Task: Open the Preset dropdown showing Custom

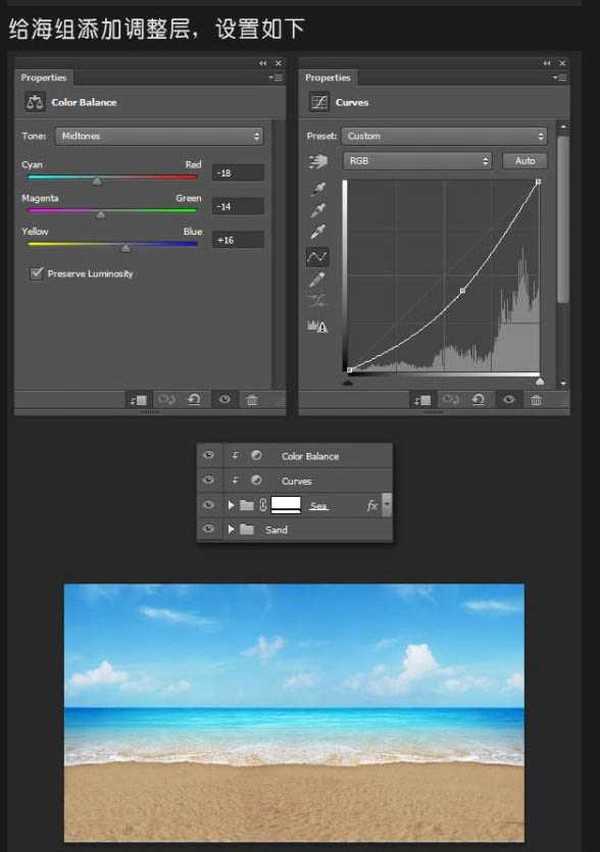Action: (x=445, y=136)
